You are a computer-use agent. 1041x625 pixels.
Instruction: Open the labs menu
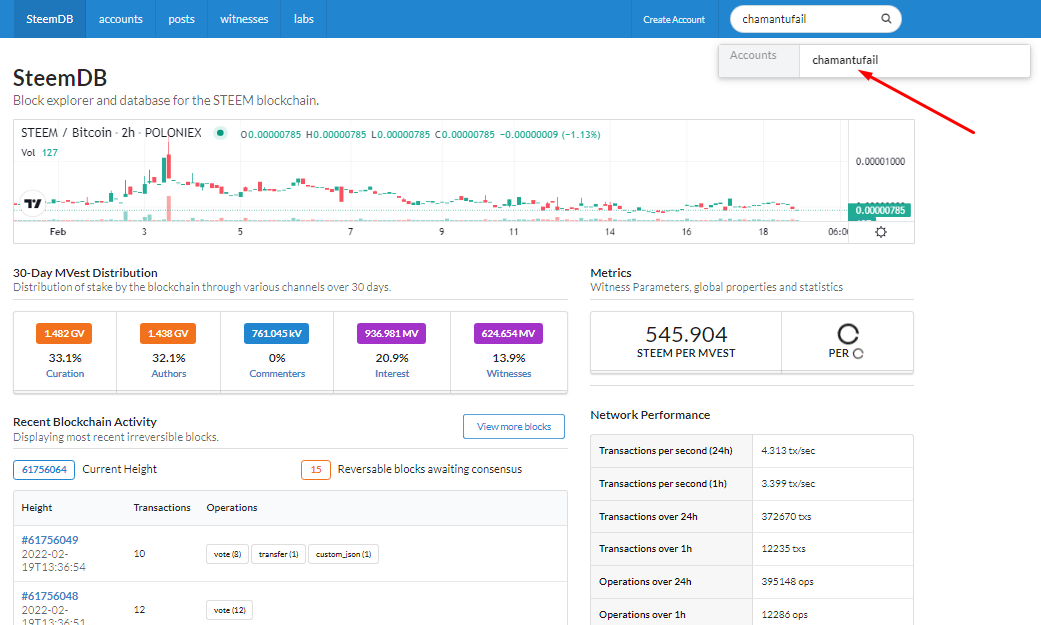click(x=303, y=19)
